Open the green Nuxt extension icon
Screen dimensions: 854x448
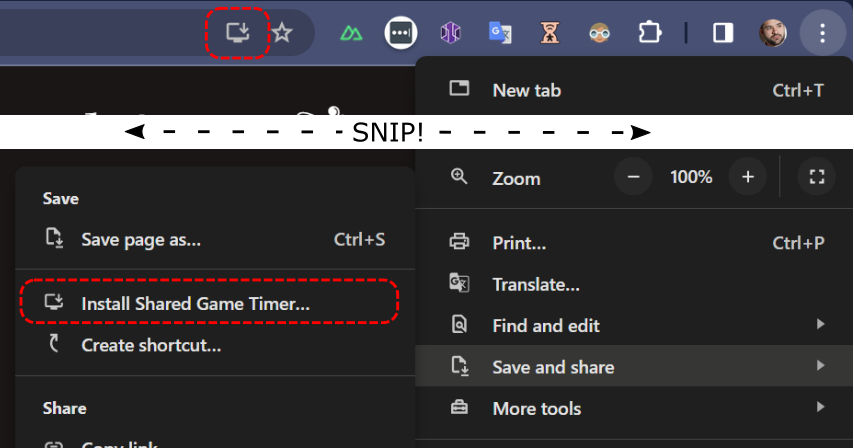350,33
